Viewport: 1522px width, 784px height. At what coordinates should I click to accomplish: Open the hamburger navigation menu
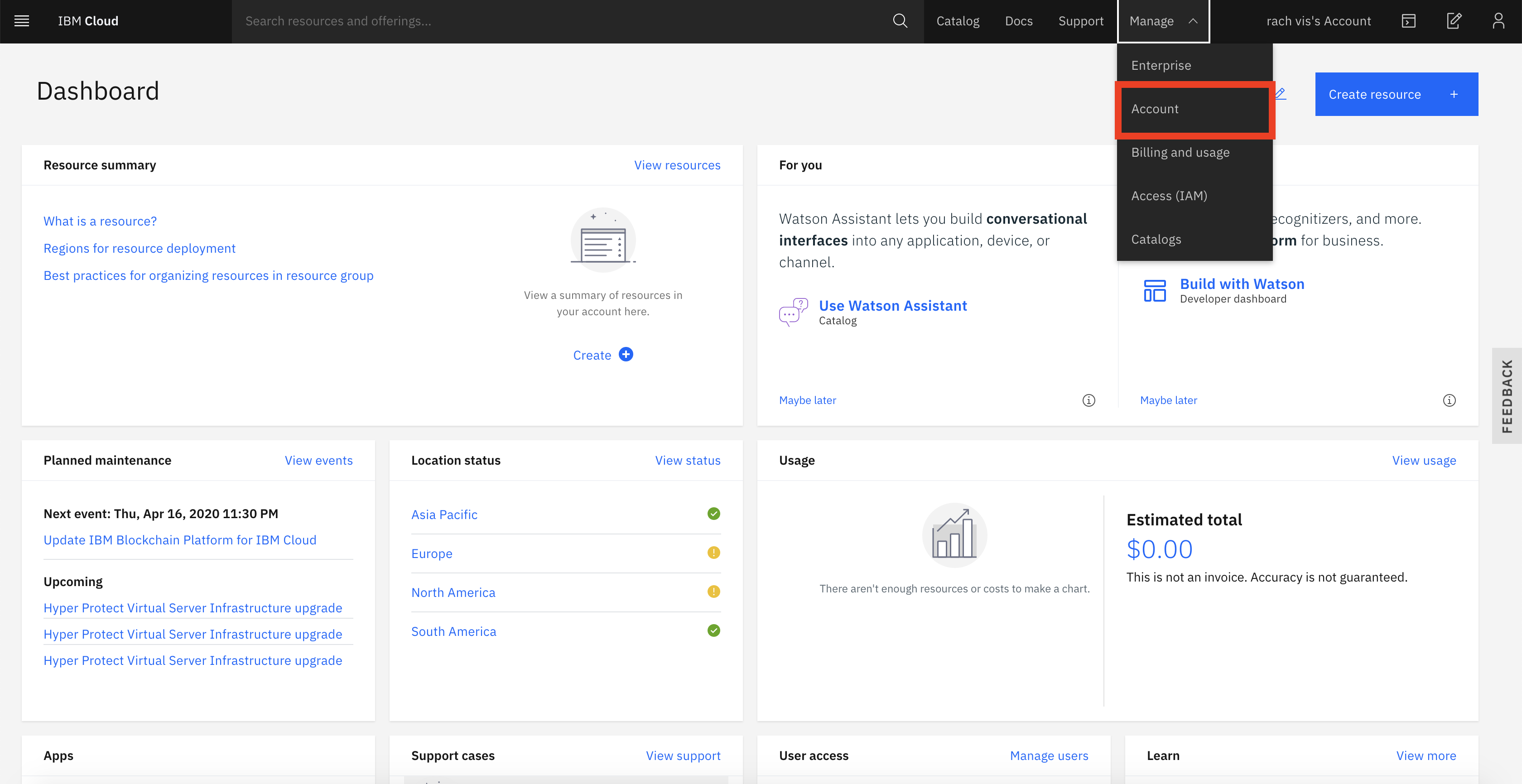(22, 21)
